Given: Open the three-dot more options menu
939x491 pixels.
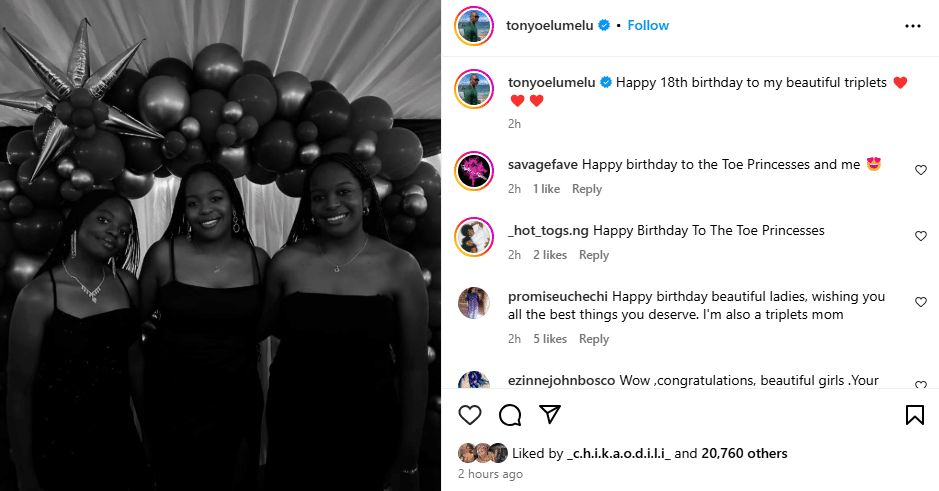Looking at the screenshot, I should (x=912, y=26).
